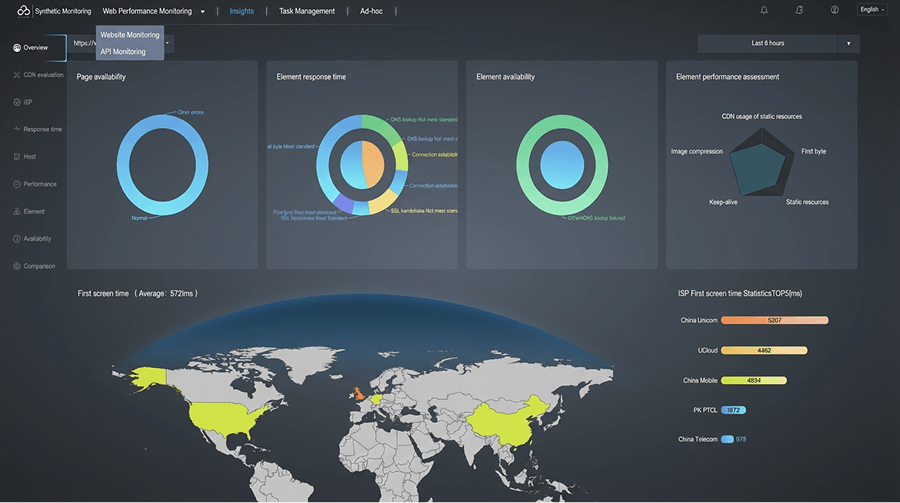
Task: Click the China Unicom 5207 bar
Action: (774, 320)
